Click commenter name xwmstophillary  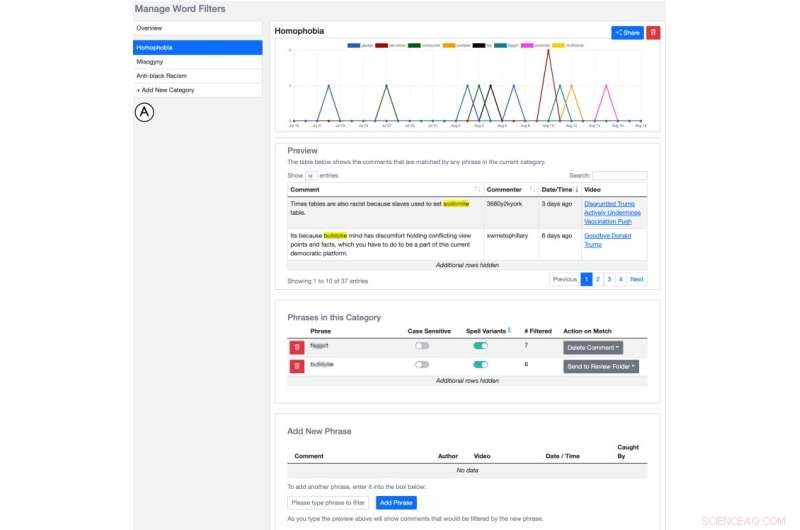pos(507,236)
